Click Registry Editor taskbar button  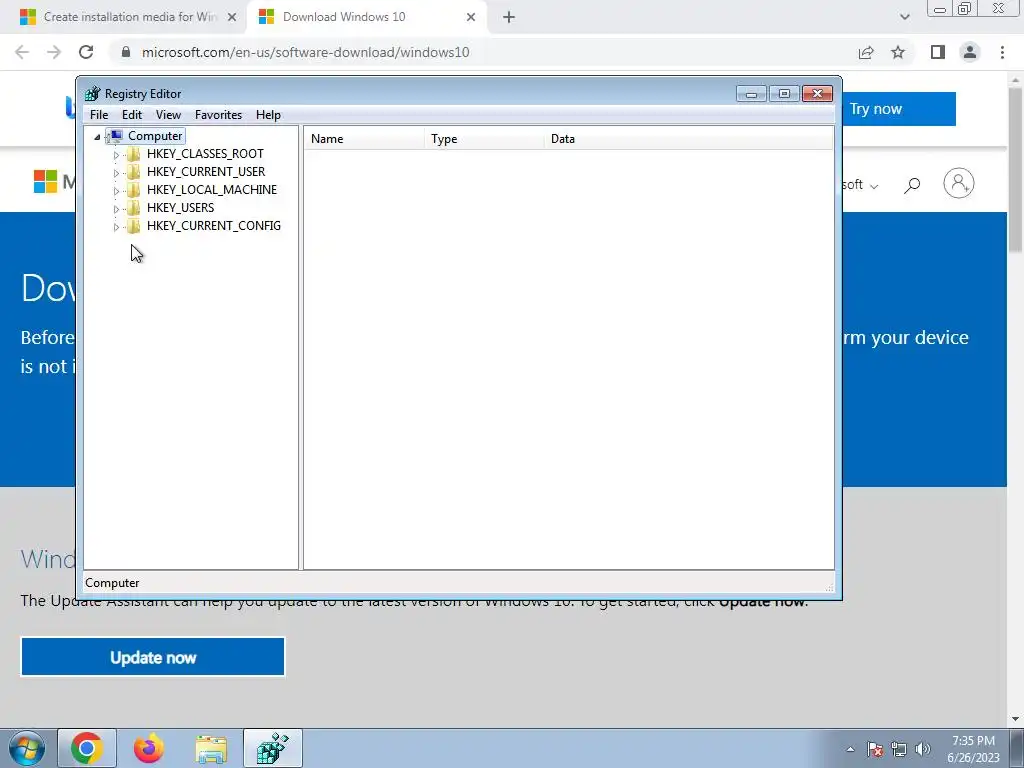(x=273, y=748)
